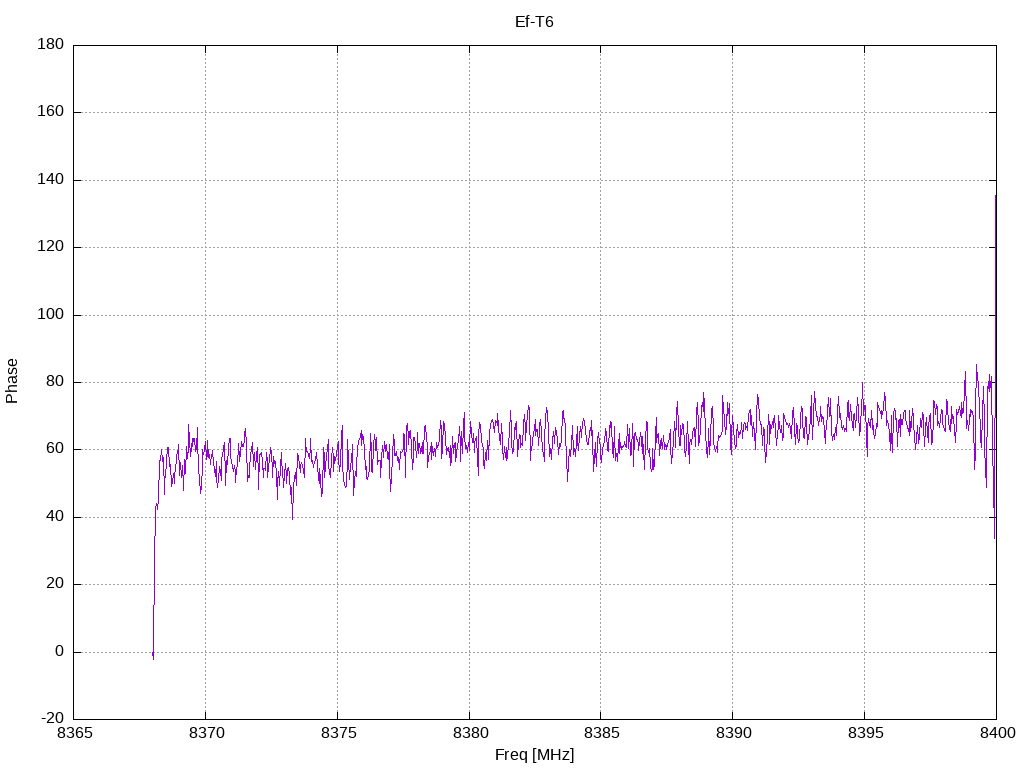This screenshot has width=1024, height=768.
Task: Click the 8365 tick label on x-axis
Action: pos(74,734)
